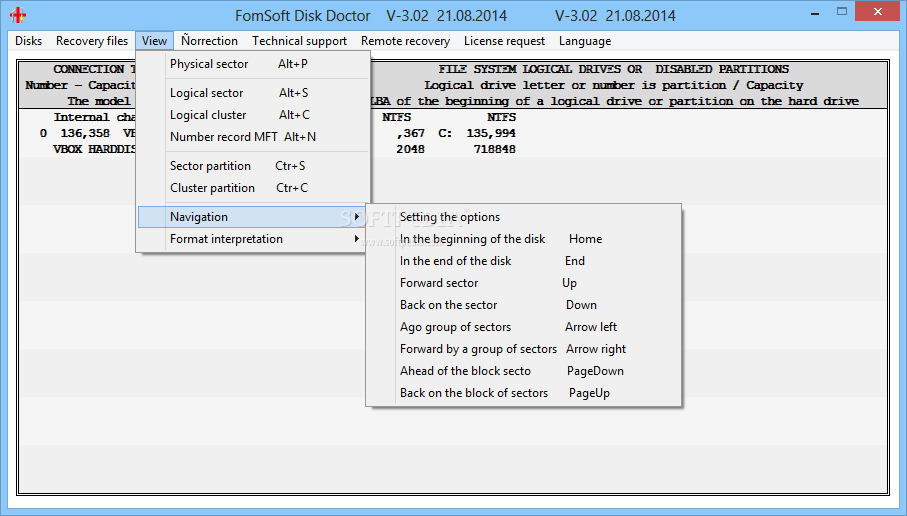Open the Remote recovery menu

pos(405,41)
